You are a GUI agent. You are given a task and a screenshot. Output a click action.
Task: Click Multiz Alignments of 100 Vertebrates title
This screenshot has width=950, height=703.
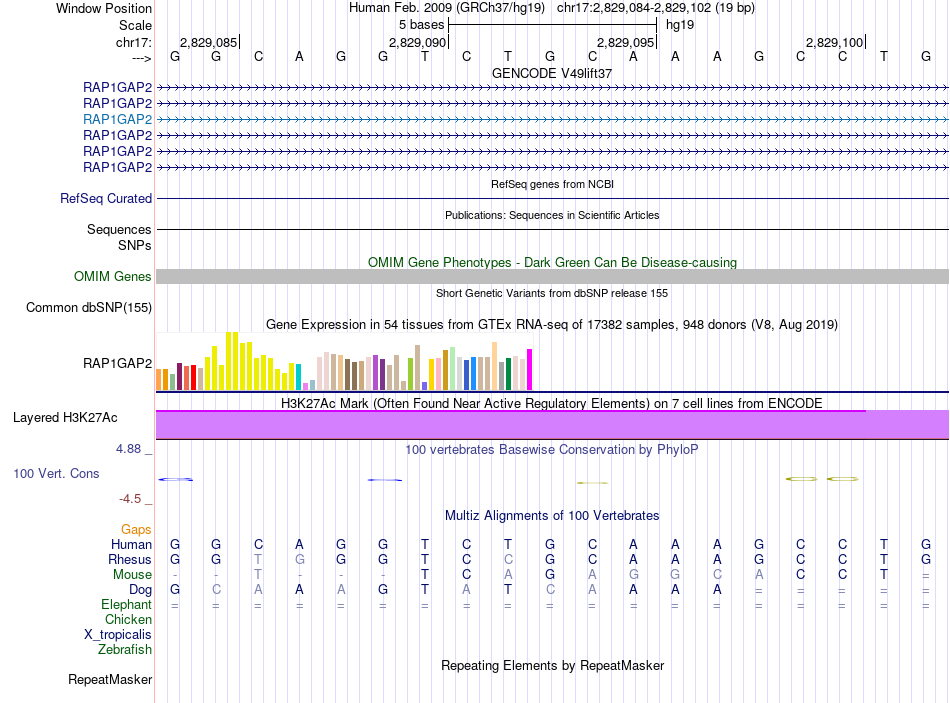(x=552, y=516)
